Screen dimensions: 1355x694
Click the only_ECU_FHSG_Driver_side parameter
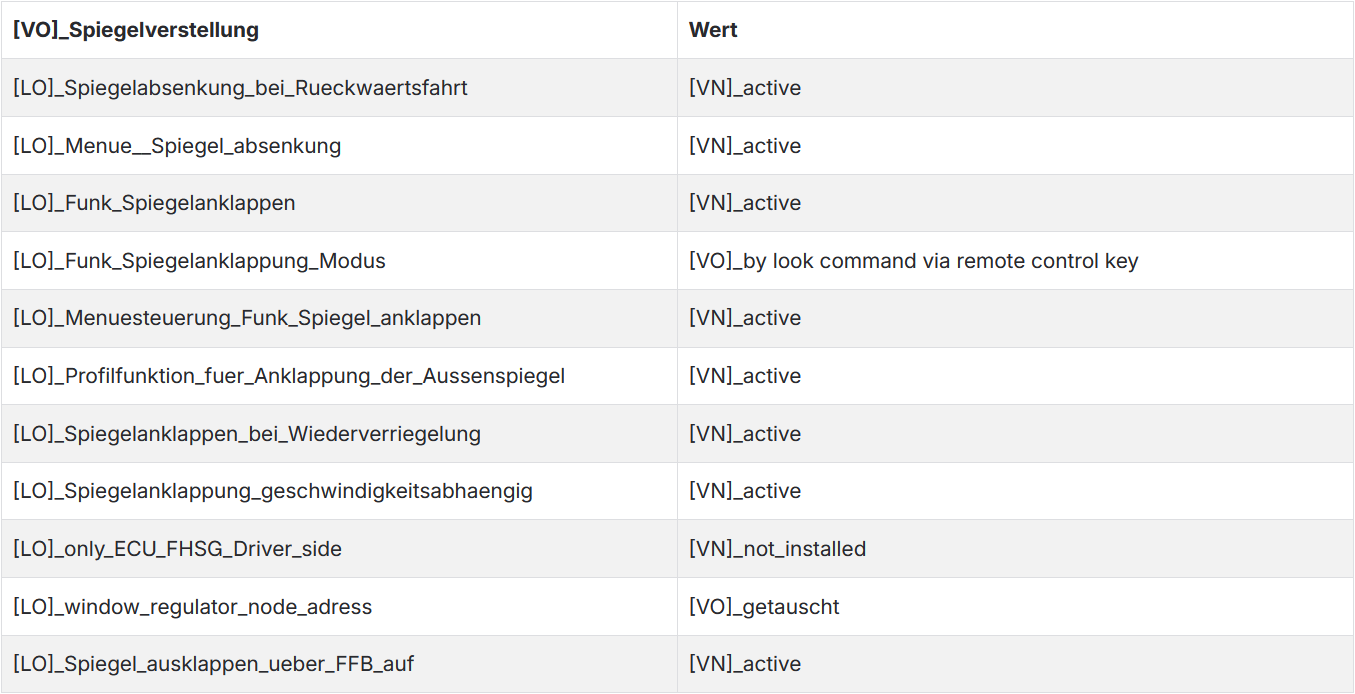point(177,549)
